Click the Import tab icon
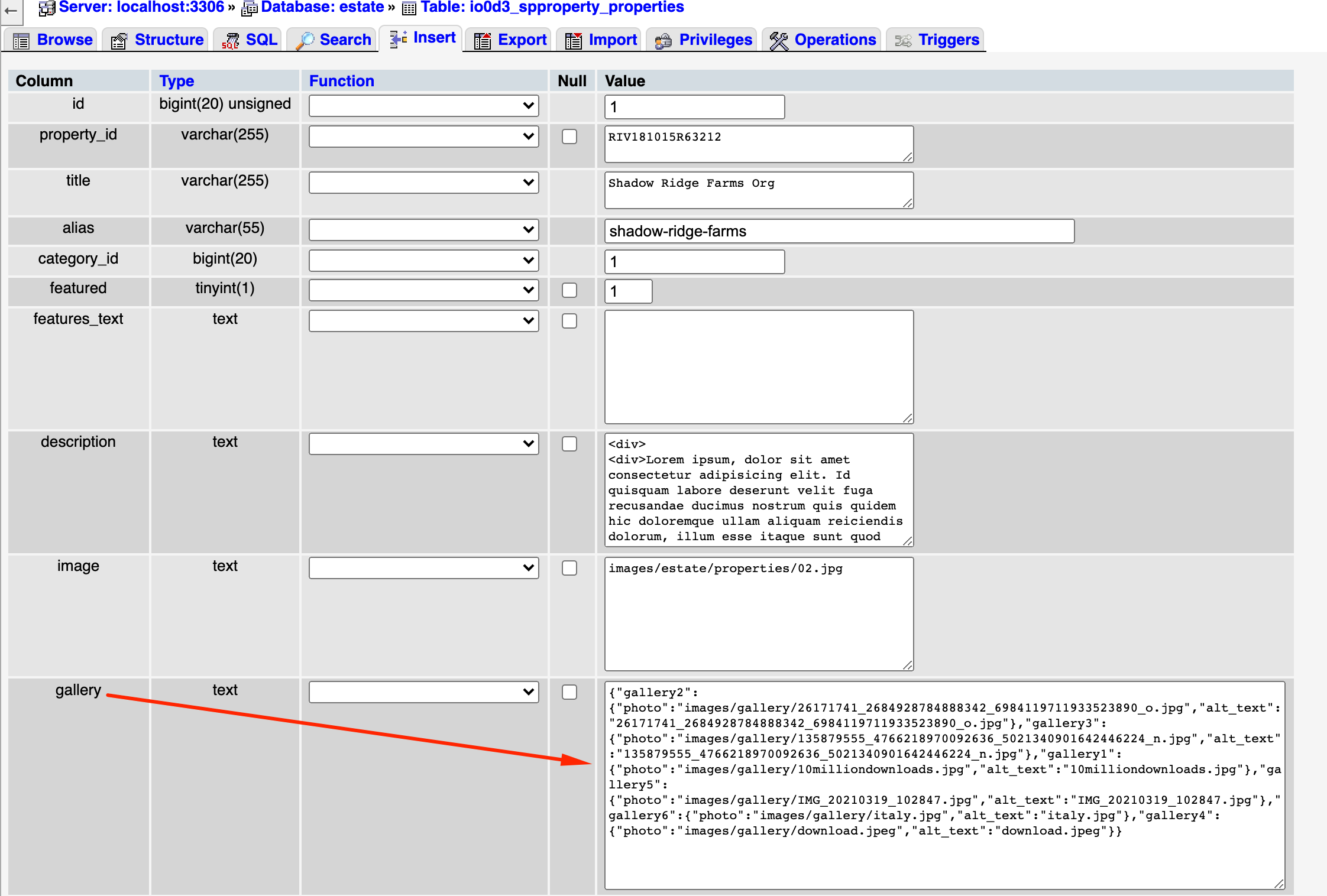This screenshot has height=896, width=1327. click(573, 41)
